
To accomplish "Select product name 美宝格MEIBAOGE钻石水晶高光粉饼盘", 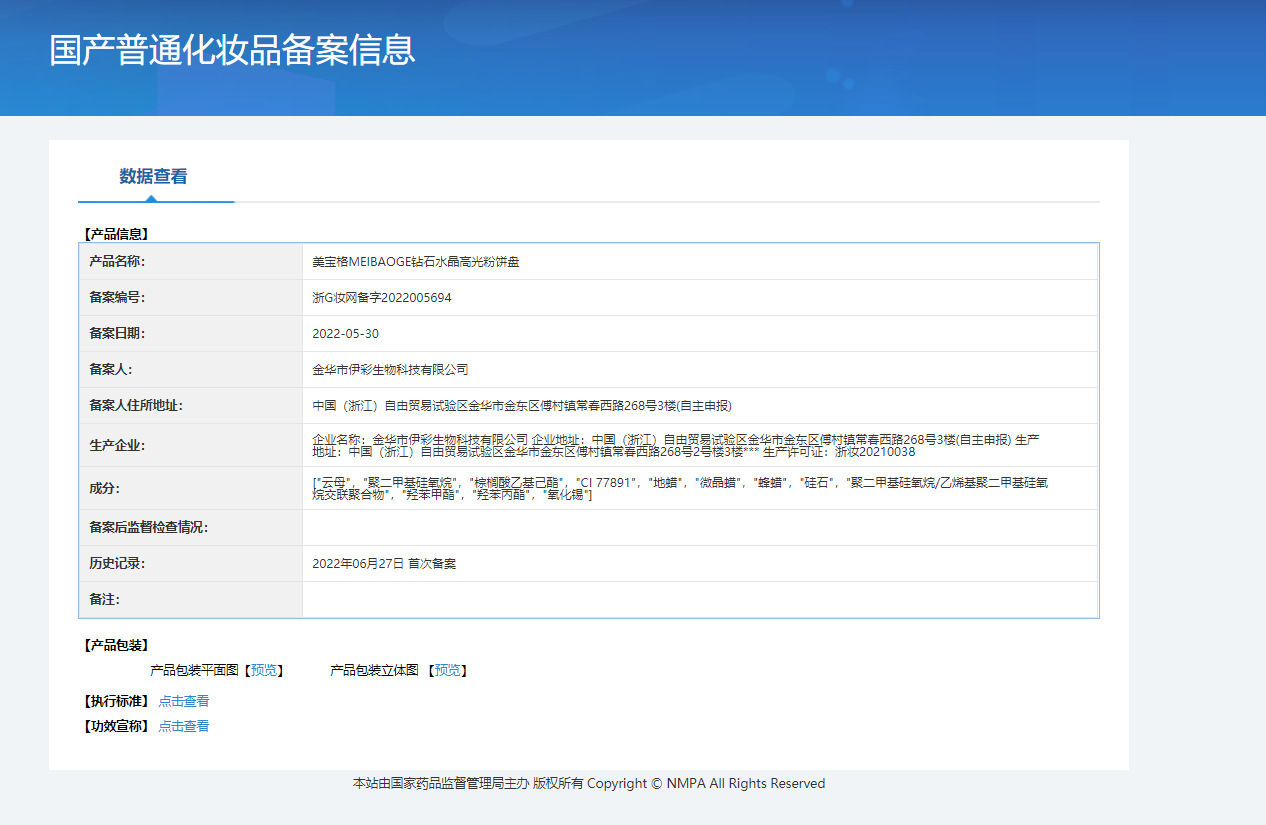I will 416,262.
